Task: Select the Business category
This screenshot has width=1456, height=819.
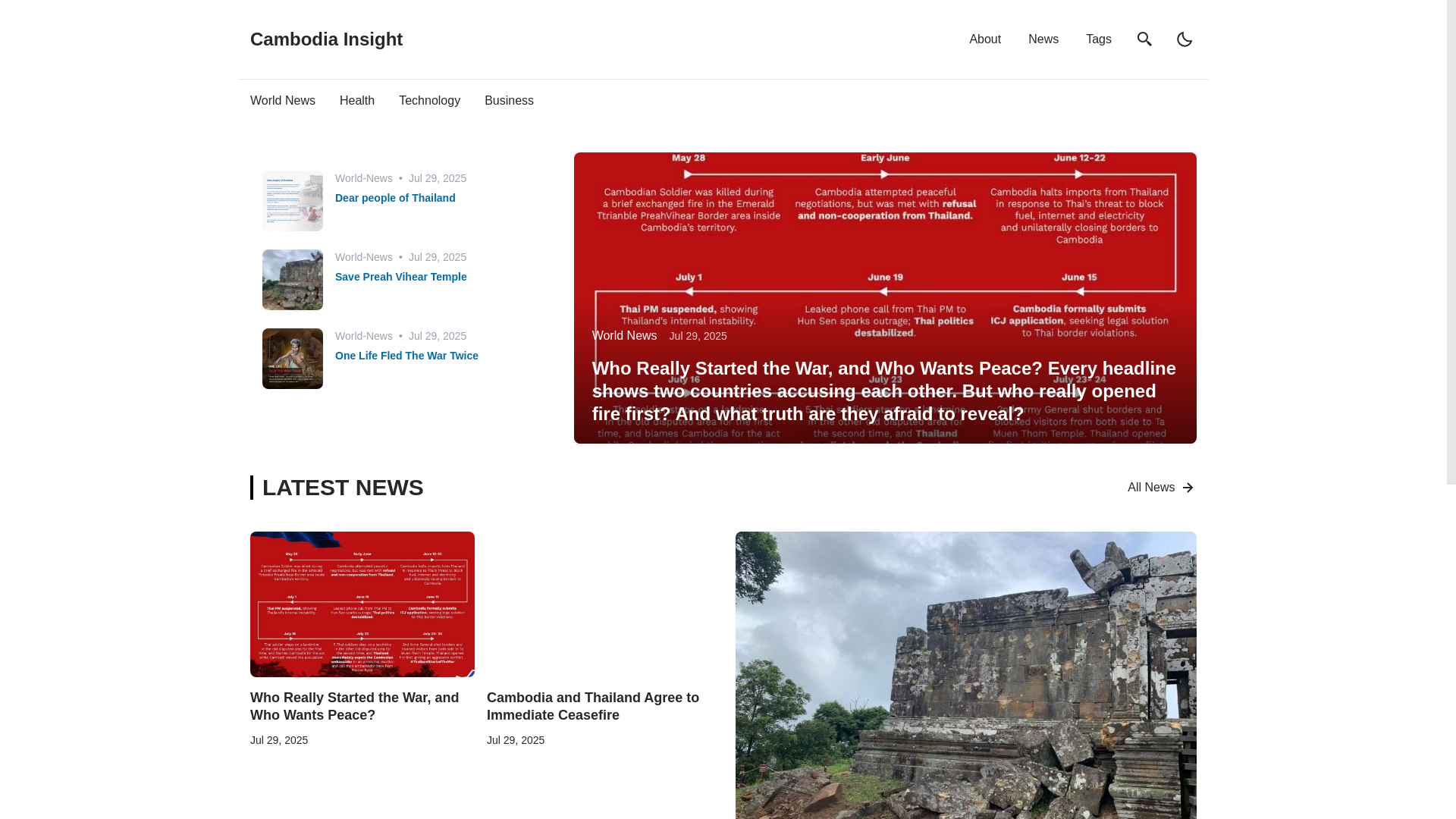Action: pyautogui.click(x=509, y=101)
